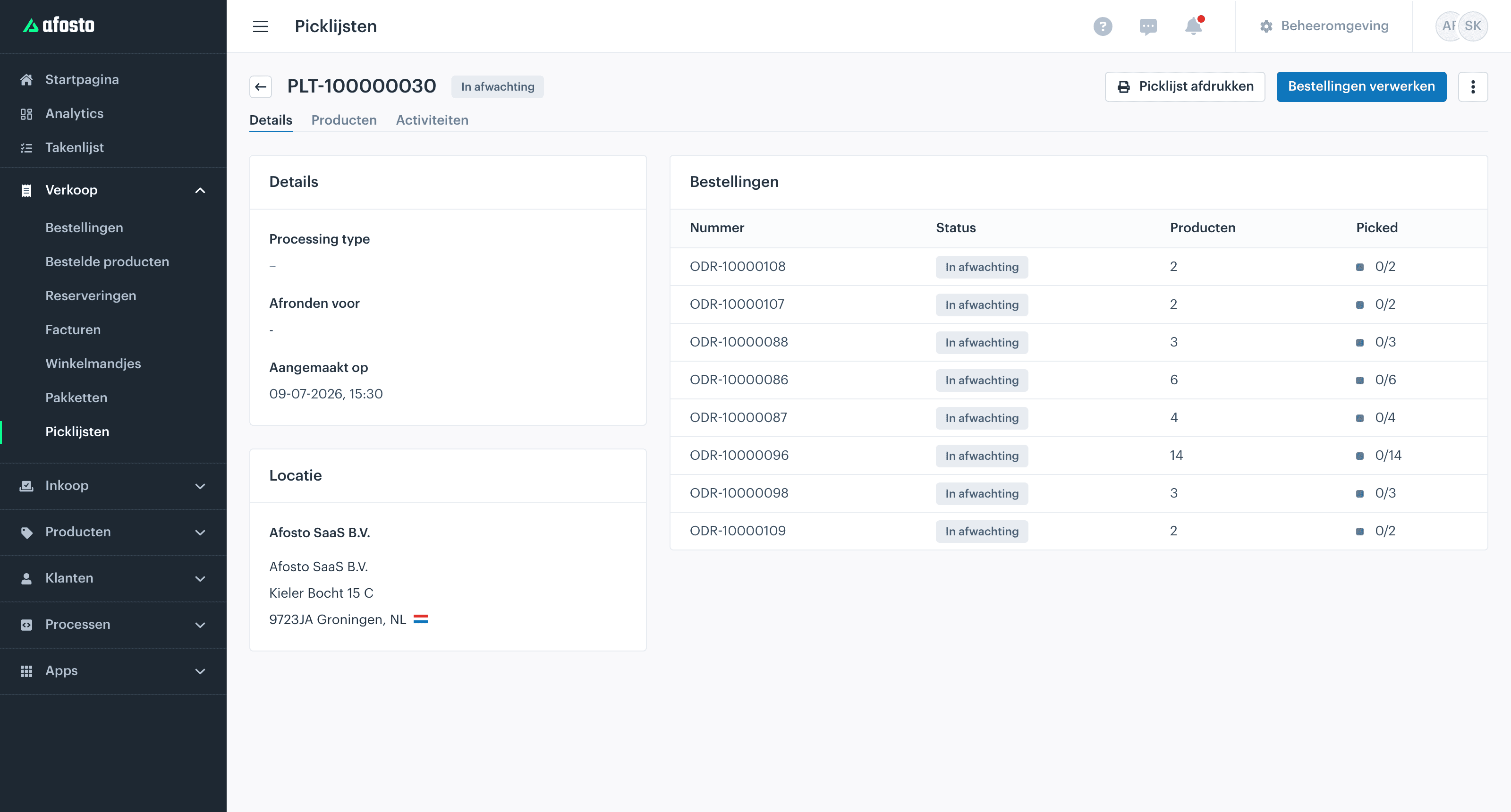Click the Analytics dashboard icon
This screenshot has width=1511, height=812.
26,114
